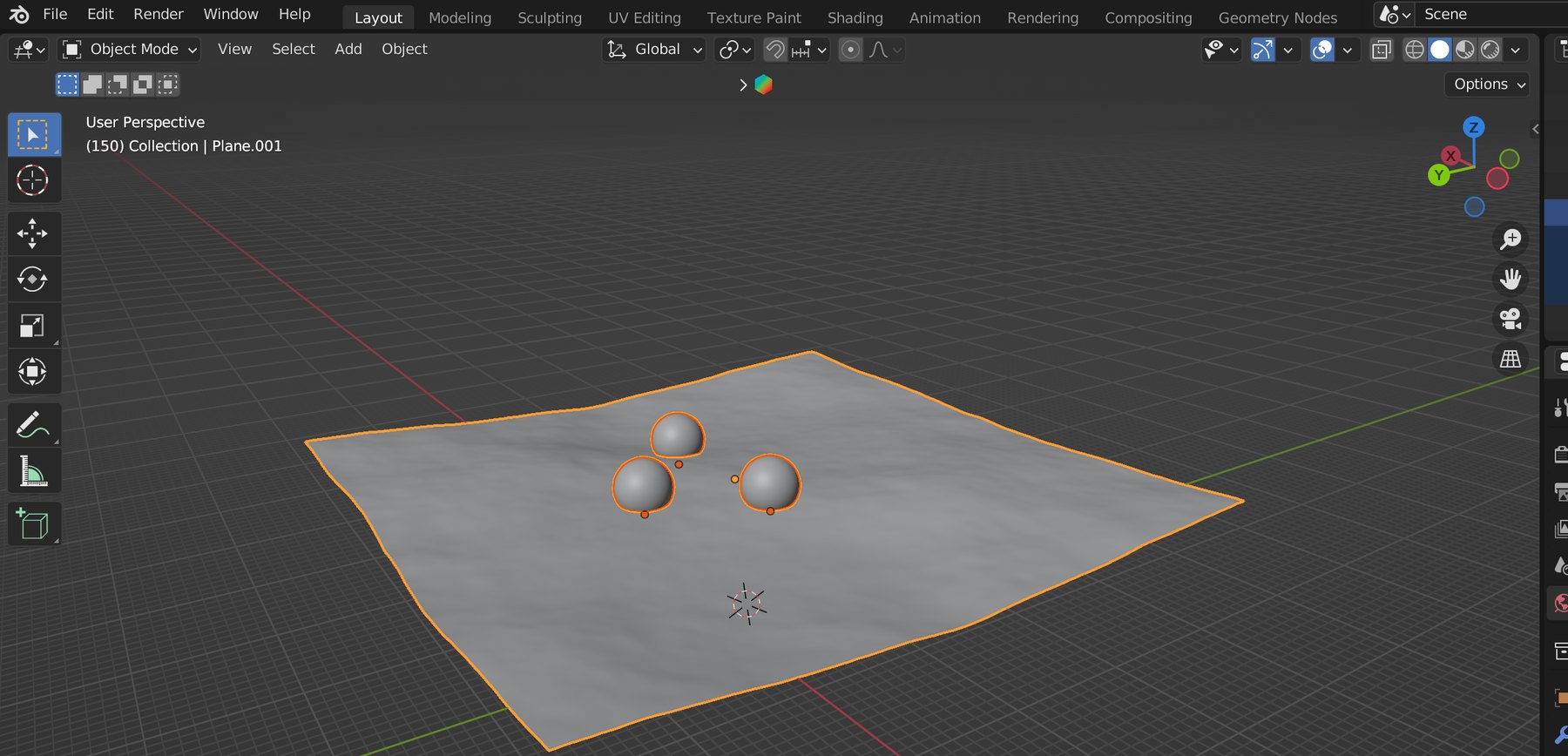The image size is (1568, 756).
Task: Switch to the Geometry Nodes workspace tab
Action: pyautogui.click(x=1278, y=17)
